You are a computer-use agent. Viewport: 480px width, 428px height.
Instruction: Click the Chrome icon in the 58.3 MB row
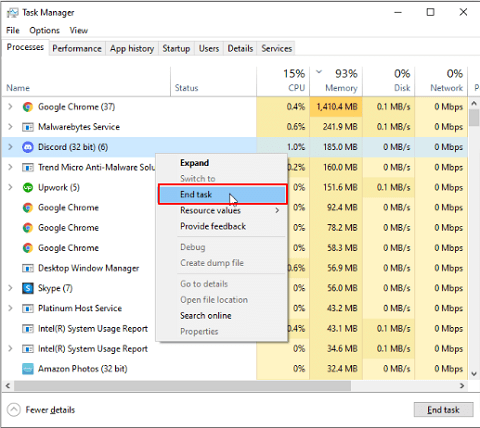[x=28, y=248]
